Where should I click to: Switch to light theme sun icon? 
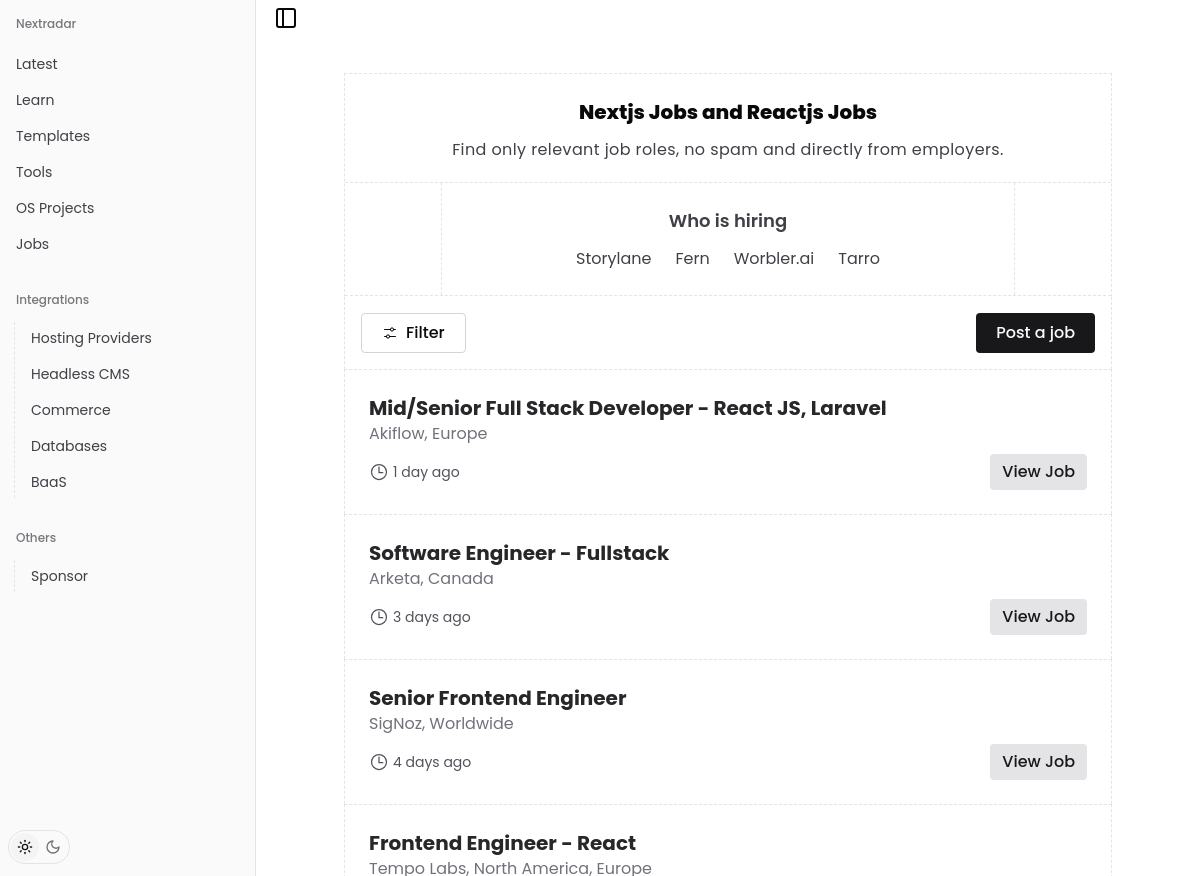(25, 847)
